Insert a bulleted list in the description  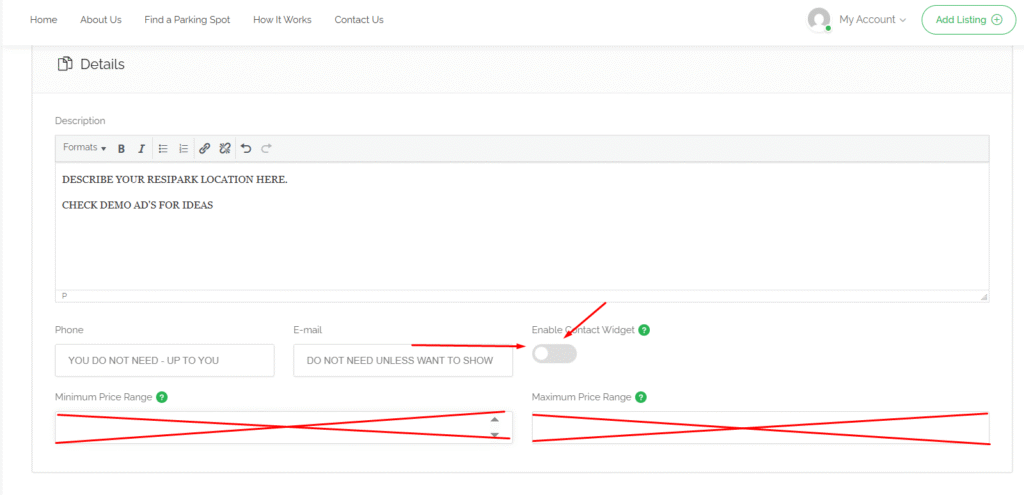pos(163,149)
